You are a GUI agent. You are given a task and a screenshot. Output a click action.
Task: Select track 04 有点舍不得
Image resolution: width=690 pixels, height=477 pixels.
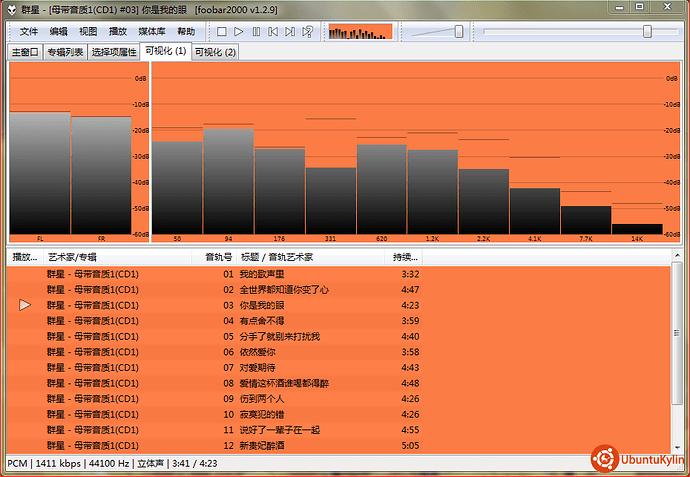click(338, 321)
